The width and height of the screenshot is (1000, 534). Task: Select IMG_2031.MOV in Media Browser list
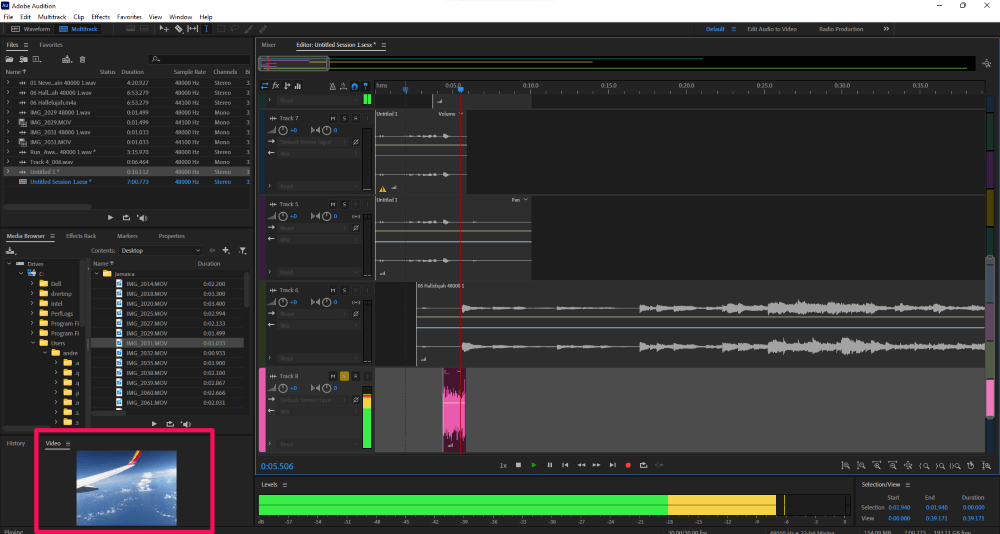pos(167,343)
